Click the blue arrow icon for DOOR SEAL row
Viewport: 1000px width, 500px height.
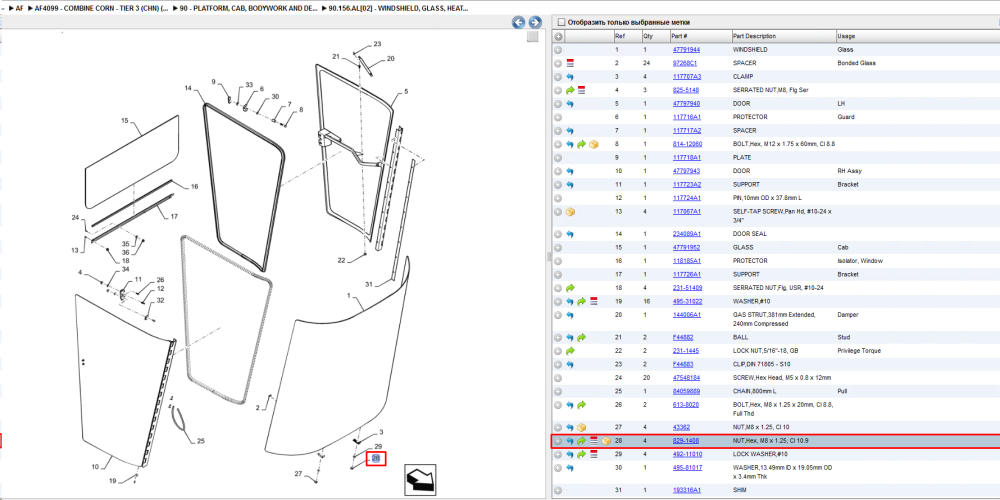click(570, 234)
